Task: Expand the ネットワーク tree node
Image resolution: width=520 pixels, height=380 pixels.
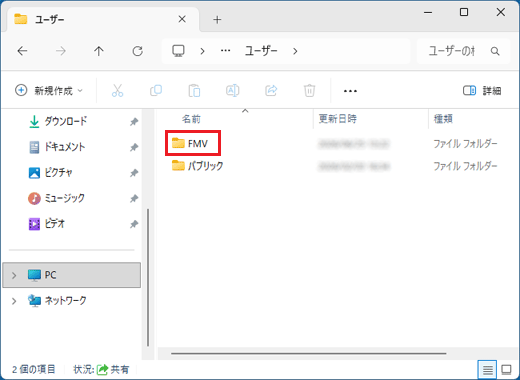Action: 14,301
